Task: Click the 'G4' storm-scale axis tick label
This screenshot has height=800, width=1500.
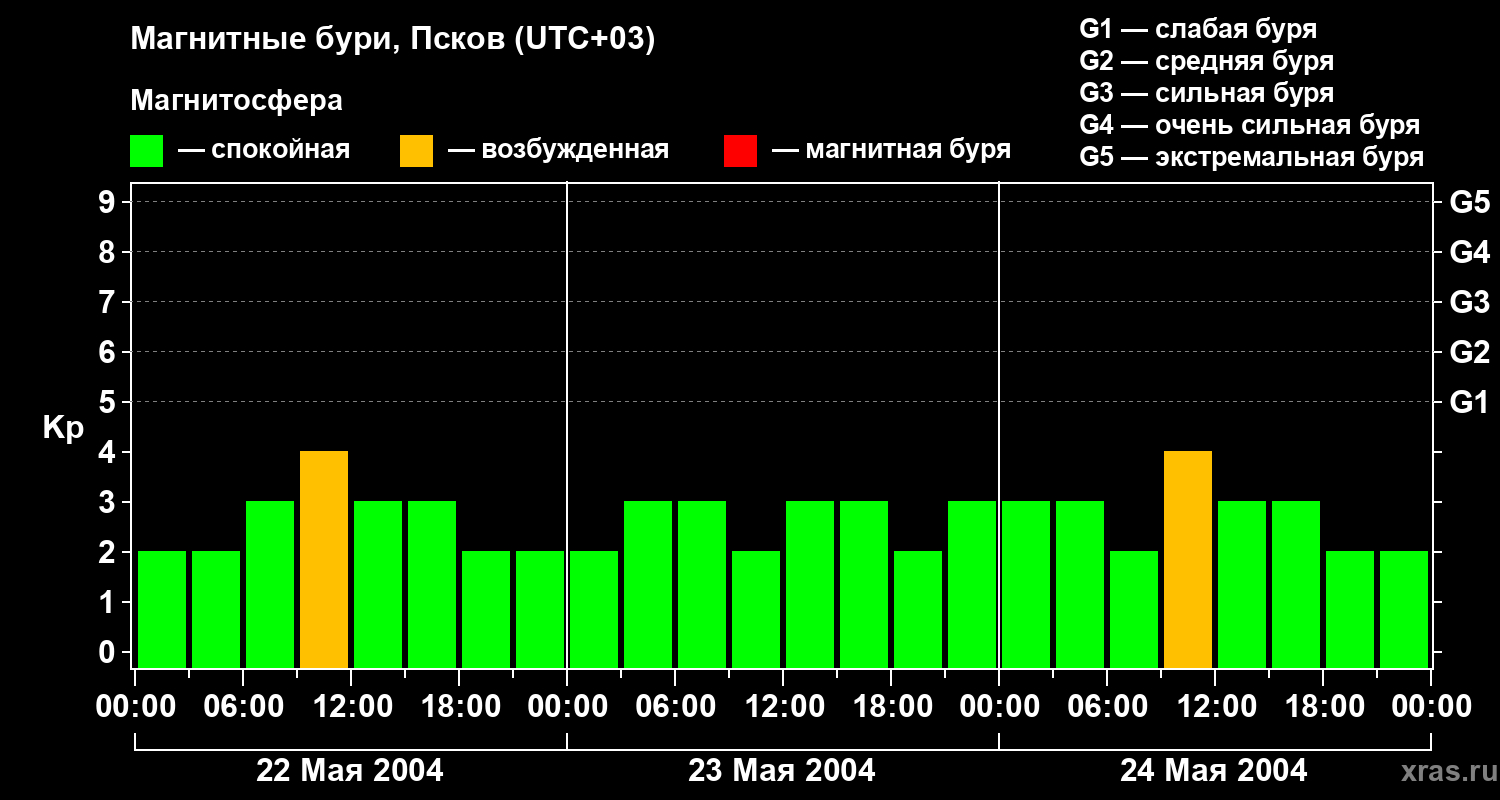Action: click(x=1469, y=252)
